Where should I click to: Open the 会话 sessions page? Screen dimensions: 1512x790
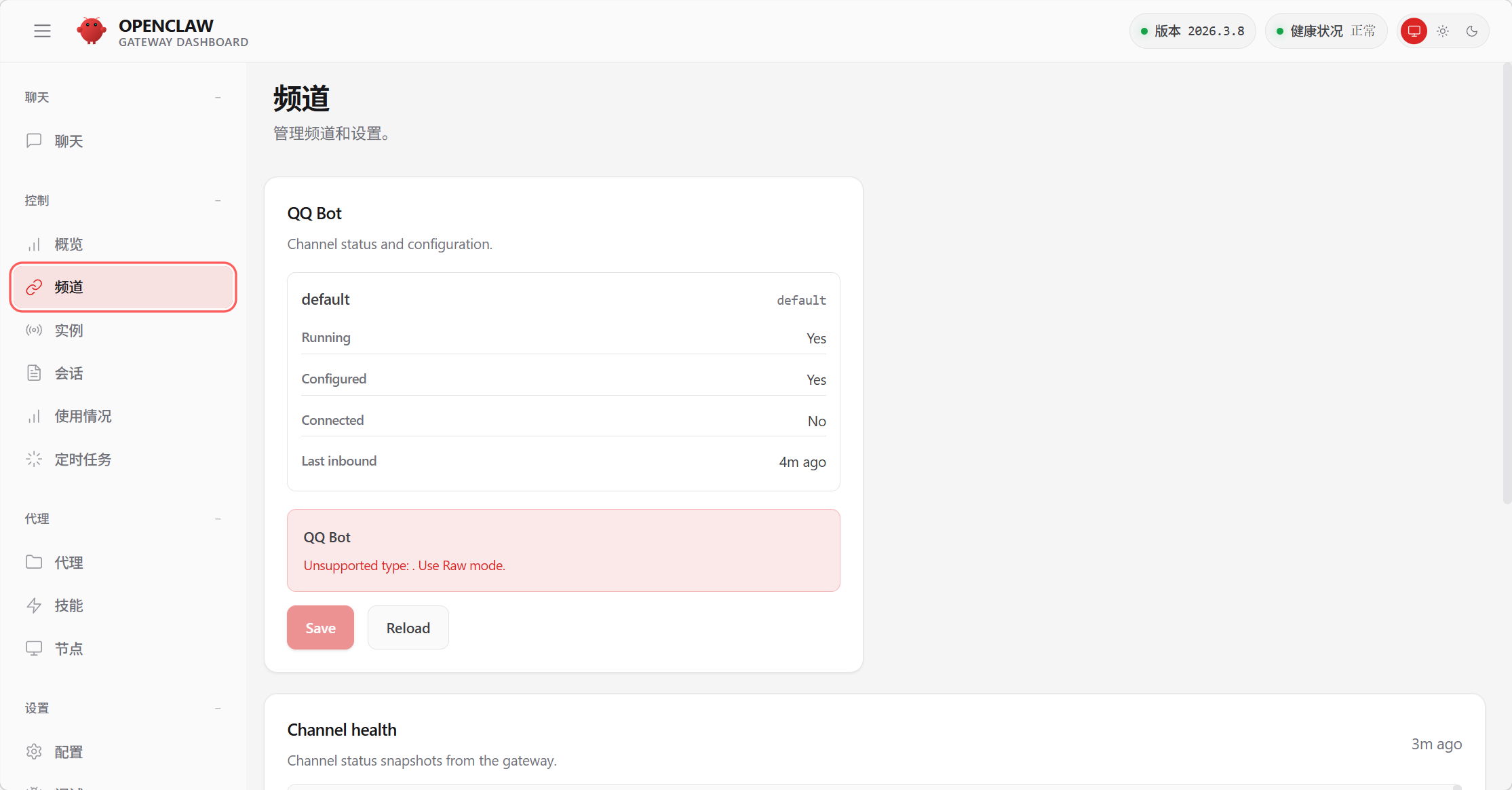[69, 373]
